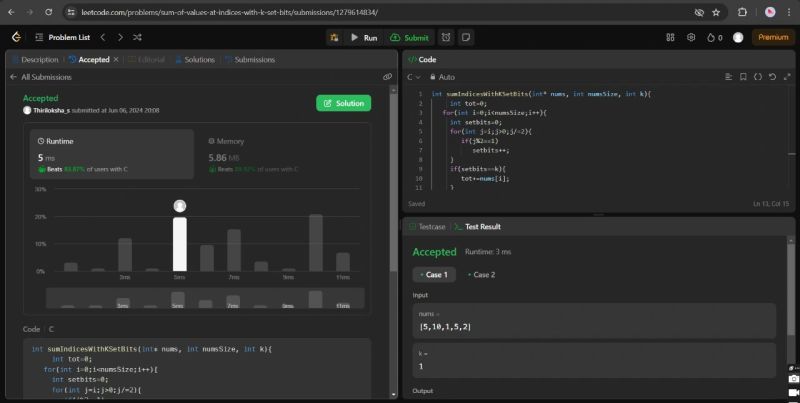Viewport: 800px width, 403px height.
Task: Click the Chrome profile avatar
Action: pyautogui.click(x=770, y=12)
